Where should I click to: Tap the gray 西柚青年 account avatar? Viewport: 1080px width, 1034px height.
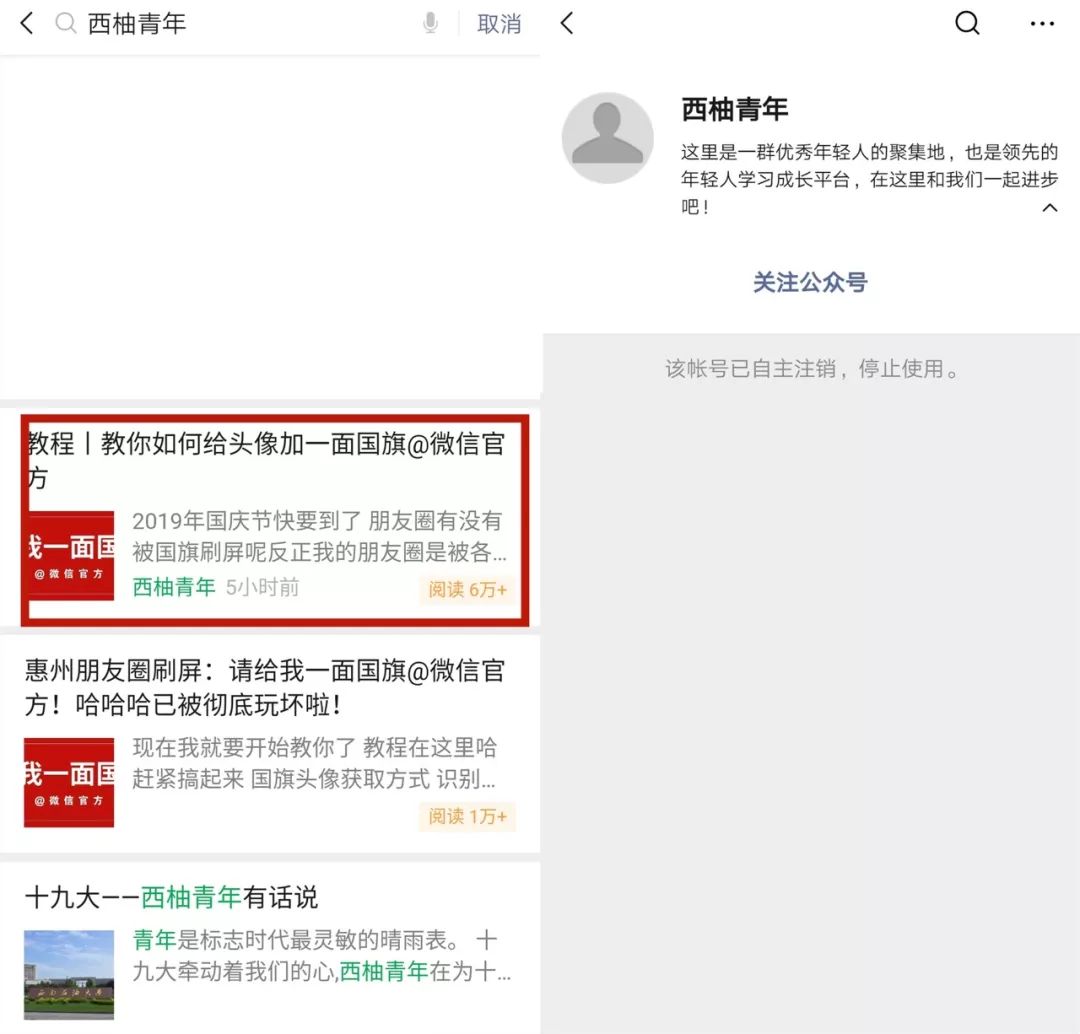[x=608, y=138]
